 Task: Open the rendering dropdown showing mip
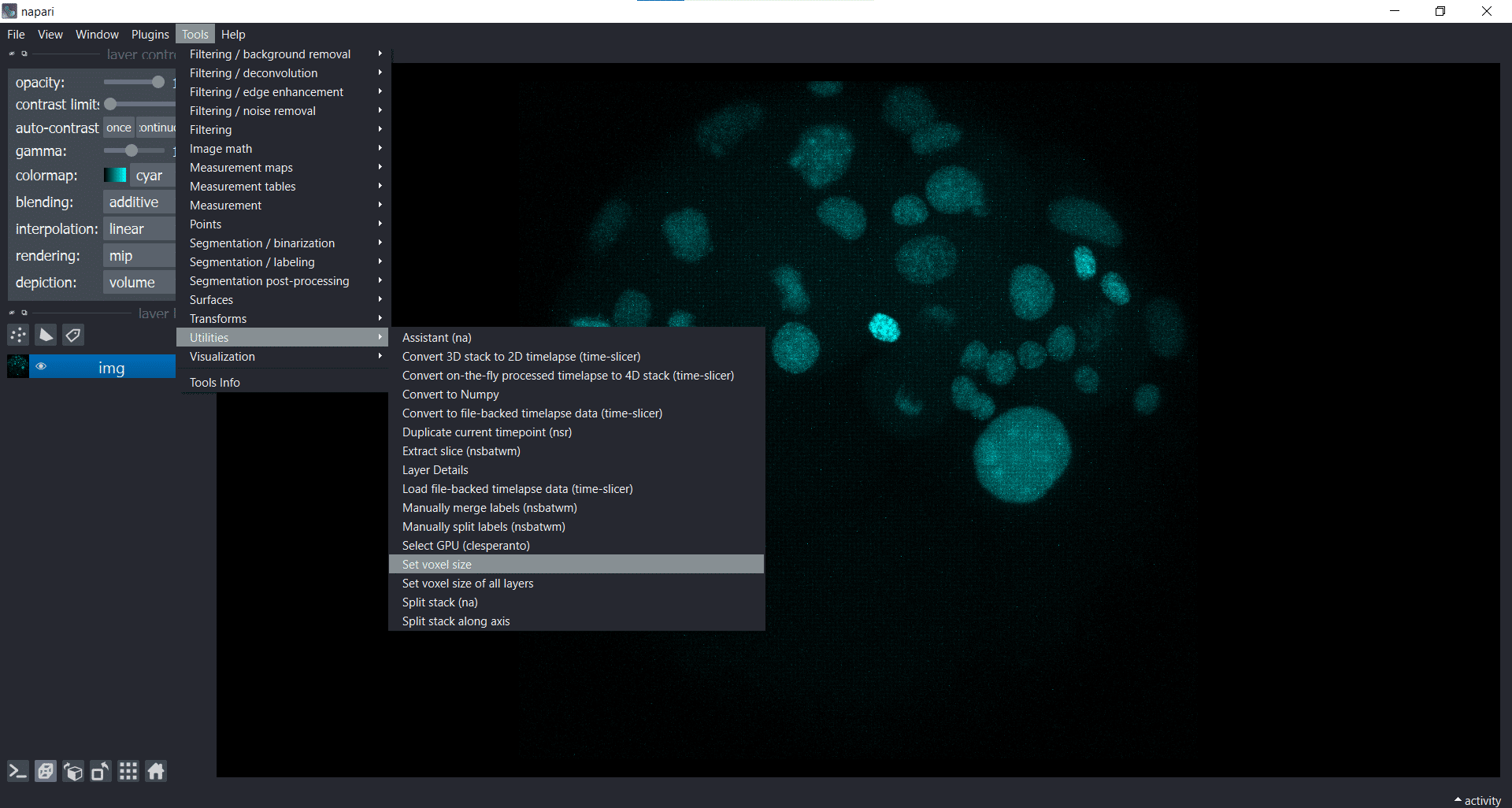(139, 256)
